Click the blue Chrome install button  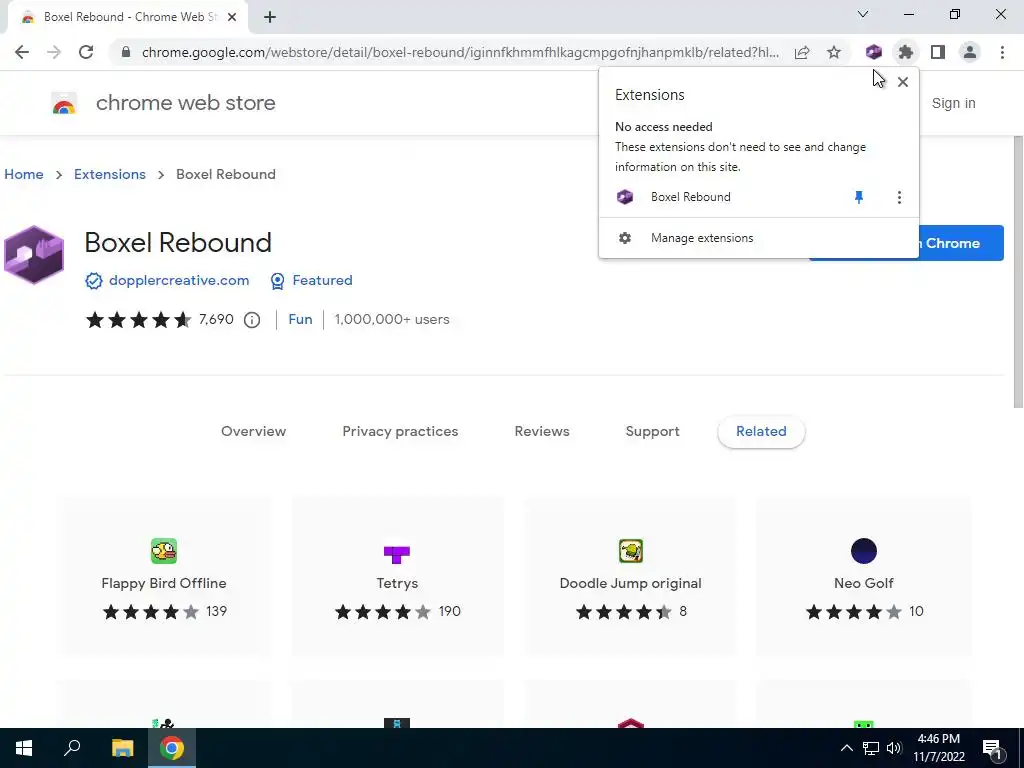(961, 243)
